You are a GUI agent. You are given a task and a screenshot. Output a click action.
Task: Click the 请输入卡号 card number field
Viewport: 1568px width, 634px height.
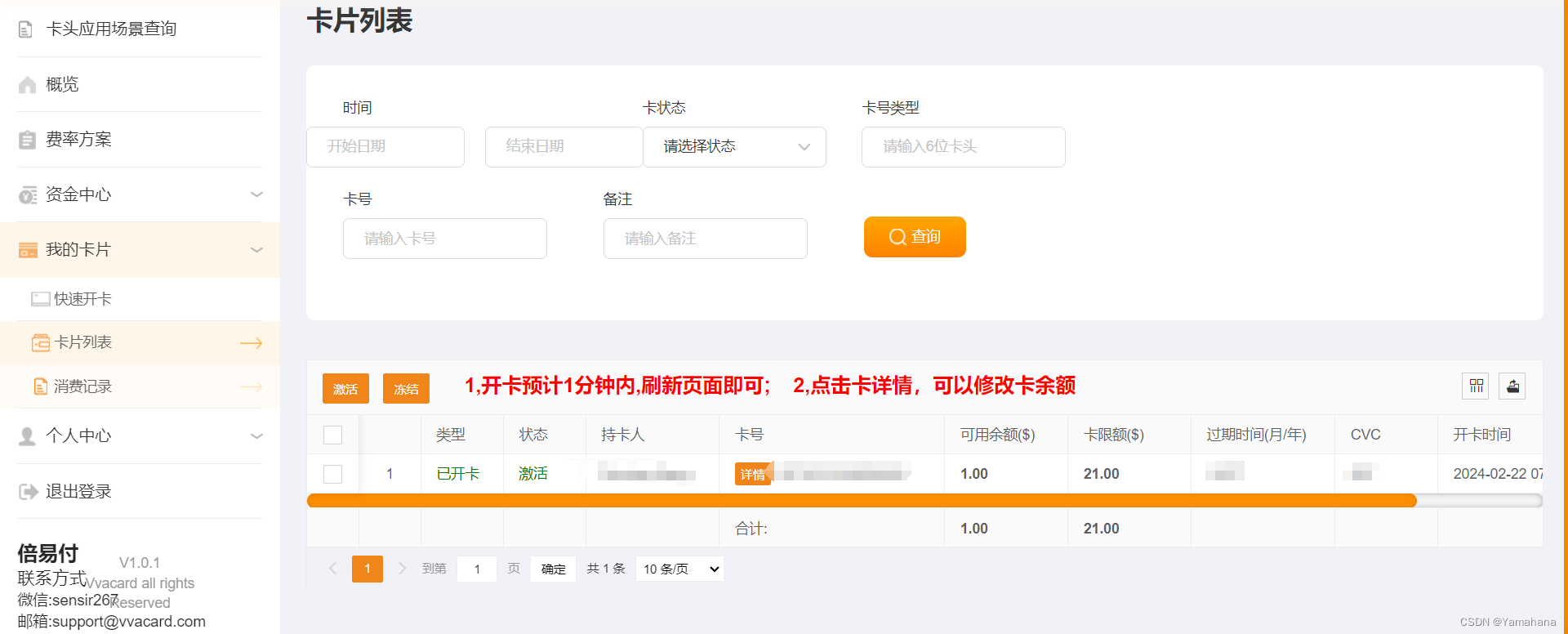445,239
